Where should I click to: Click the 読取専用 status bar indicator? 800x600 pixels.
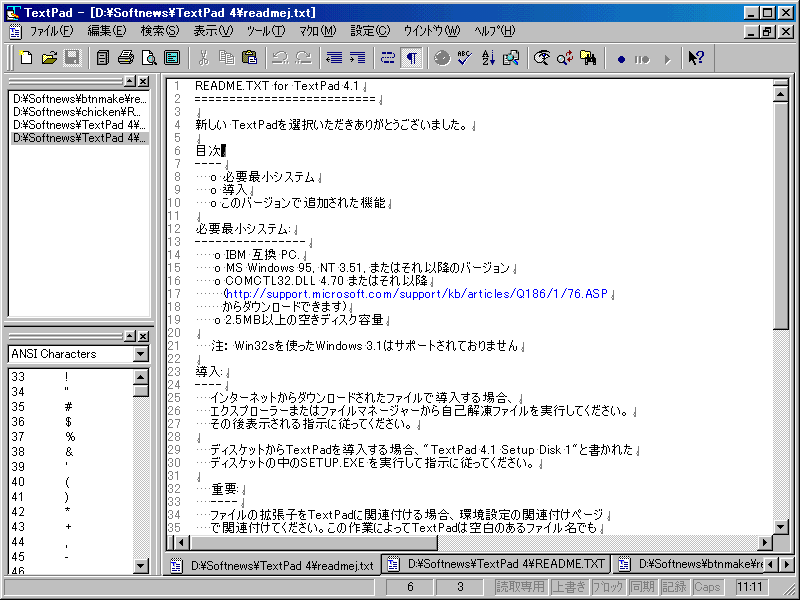(521, 587)
